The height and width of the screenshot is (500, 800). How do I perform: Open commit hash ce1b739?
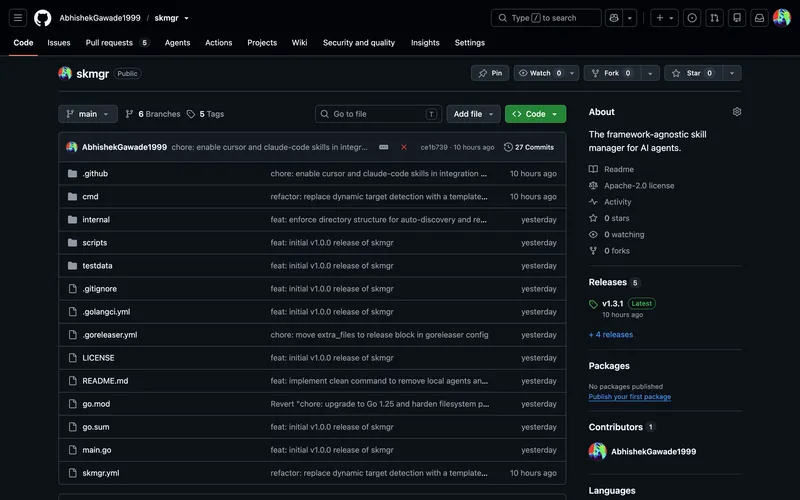(x=434, y=147)
